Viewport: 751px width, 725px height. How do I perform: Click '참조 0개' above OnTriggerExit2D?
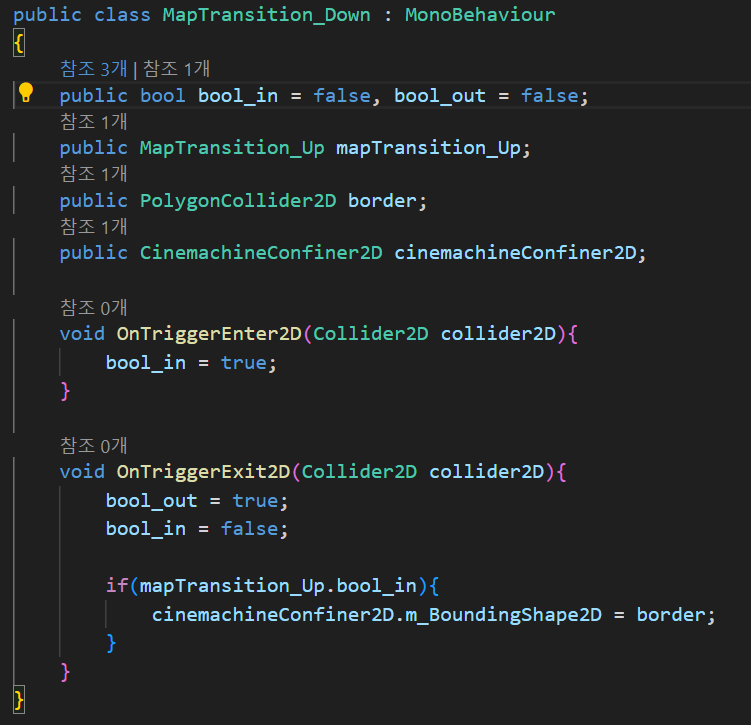coord(94,445)
